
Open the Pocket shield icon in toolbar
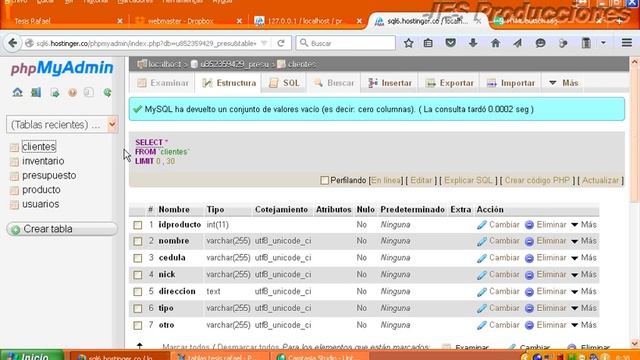[x=450, y=43]
